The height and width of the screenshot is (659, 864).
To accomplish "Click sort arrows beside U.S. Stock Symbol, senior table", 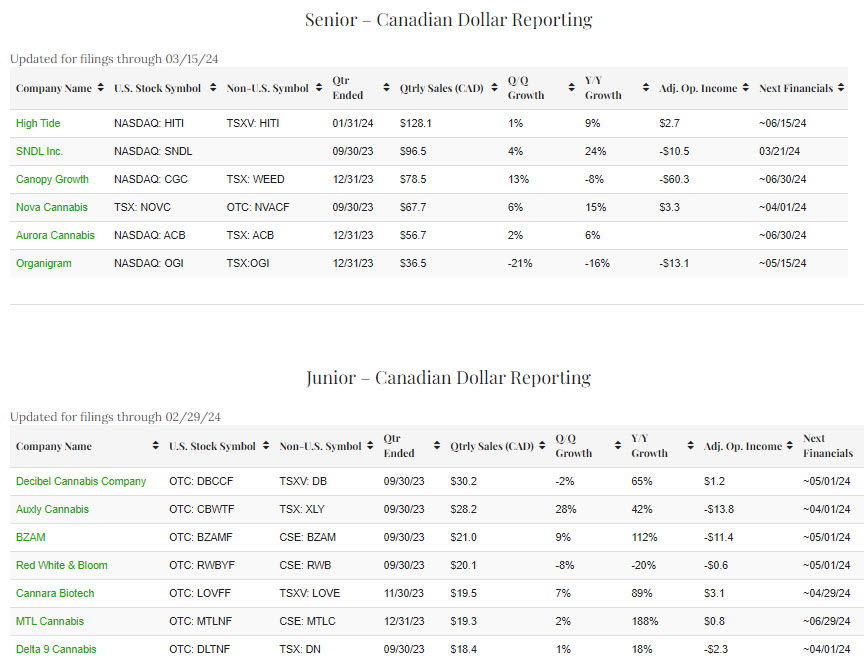I will [213, 88].
